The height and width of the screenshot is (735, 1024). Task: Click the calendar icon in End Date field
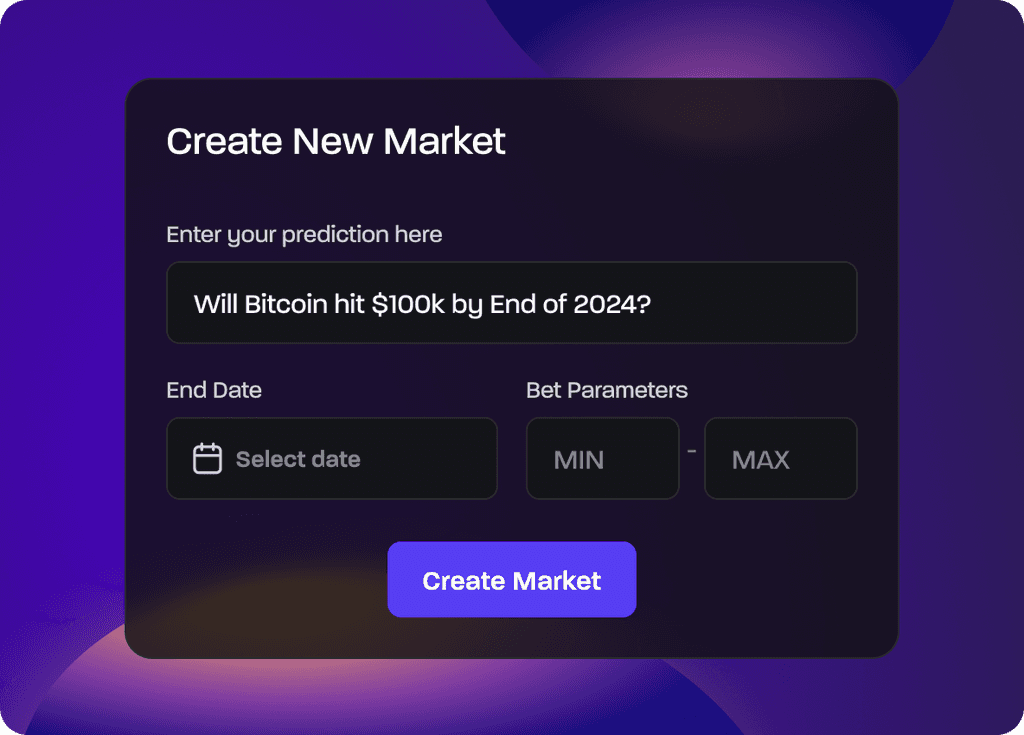click(x=207, y=459)
